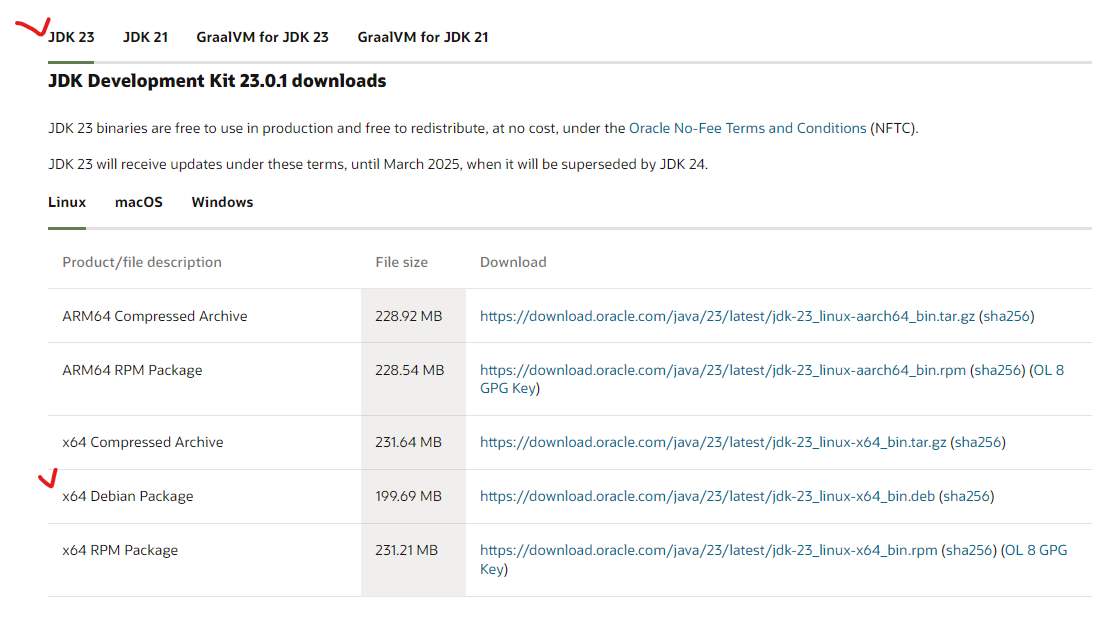Click the 'ARM64 RPM Package' description cell

205,379
